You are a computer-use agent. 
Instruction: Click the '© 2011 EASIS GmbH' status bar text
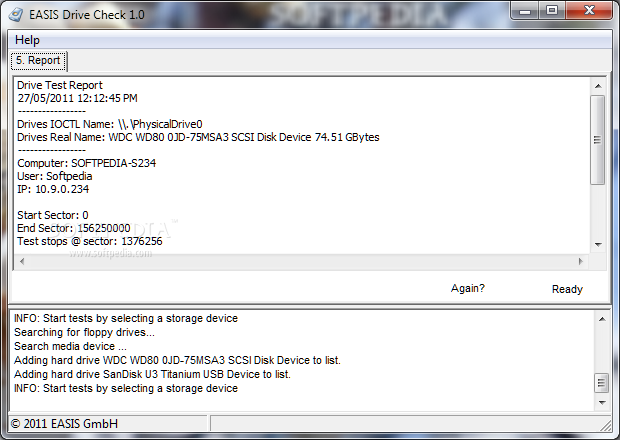[64, 424]
